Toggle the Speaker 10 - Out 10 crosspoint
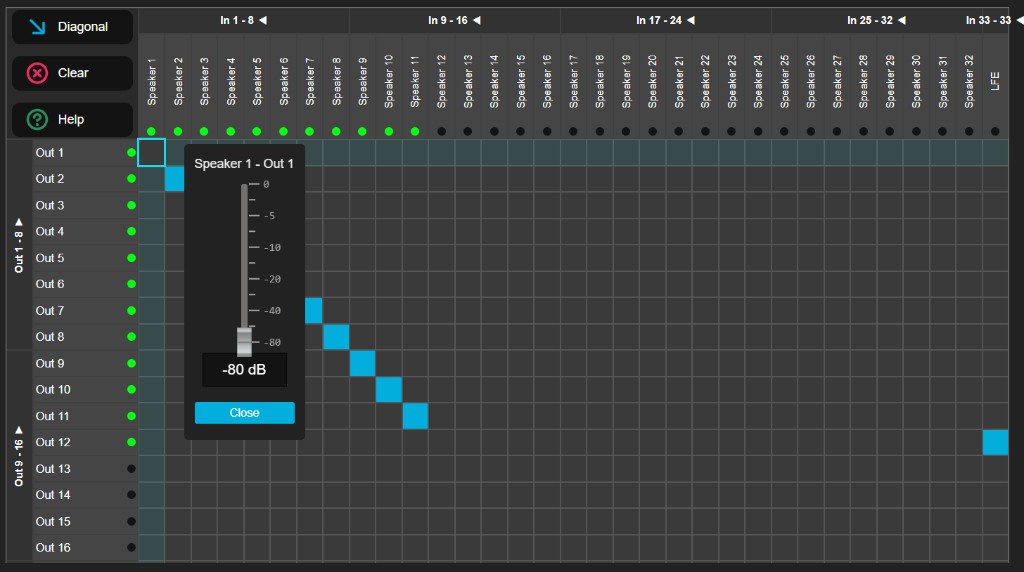 tap(389, 390)
